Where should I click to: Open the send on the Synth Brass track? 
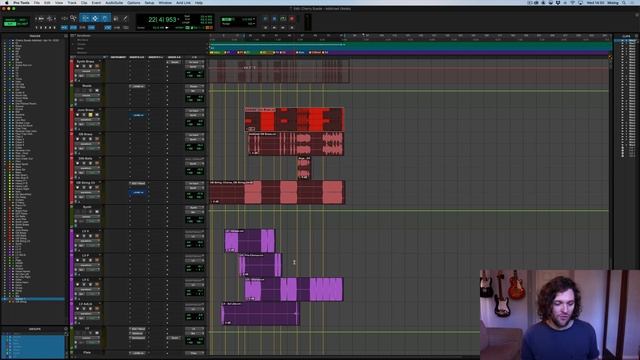click(x=175, y=62)
